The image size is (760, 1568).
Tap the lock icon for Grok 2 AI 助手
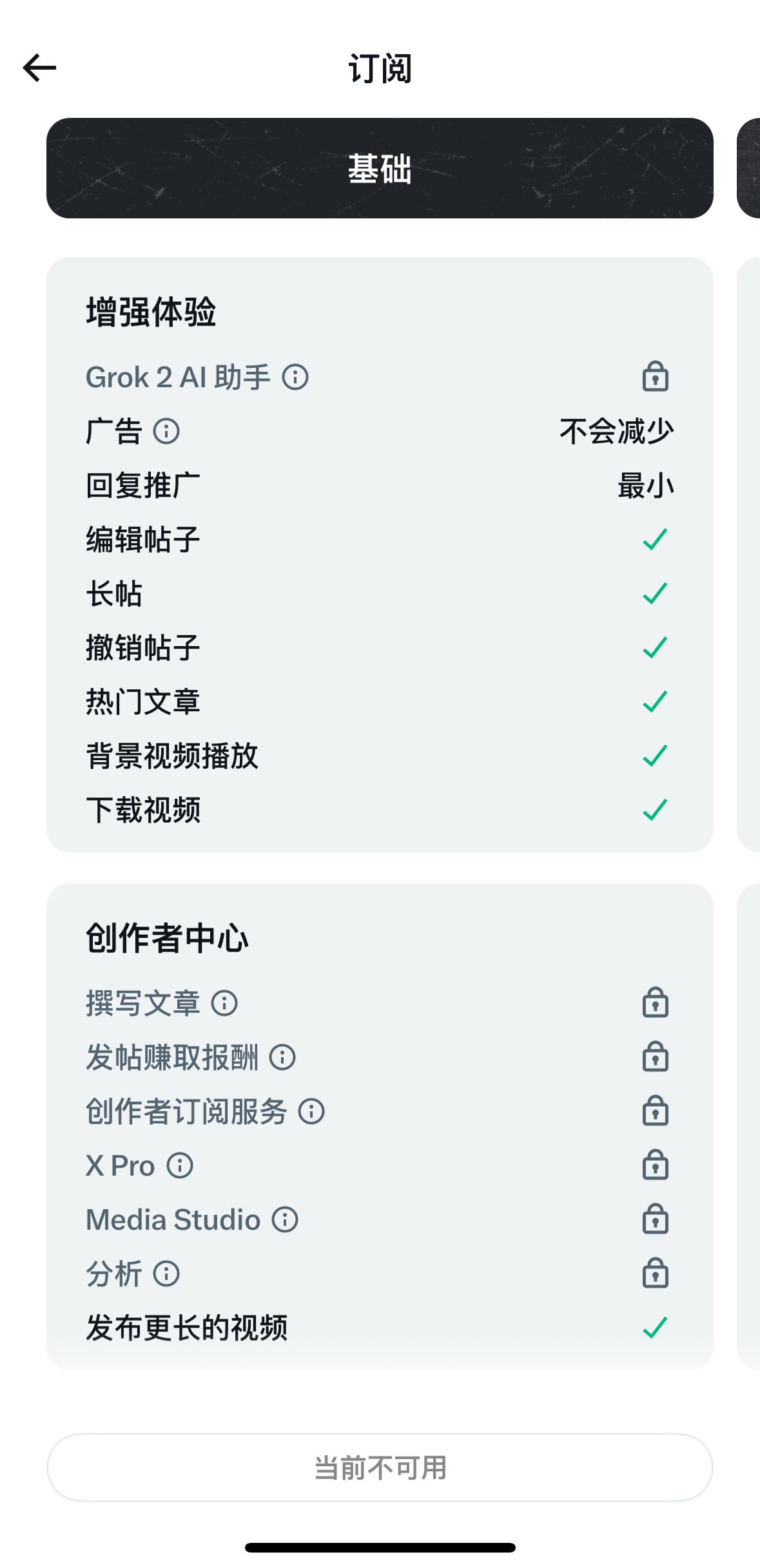click(655, 377)
